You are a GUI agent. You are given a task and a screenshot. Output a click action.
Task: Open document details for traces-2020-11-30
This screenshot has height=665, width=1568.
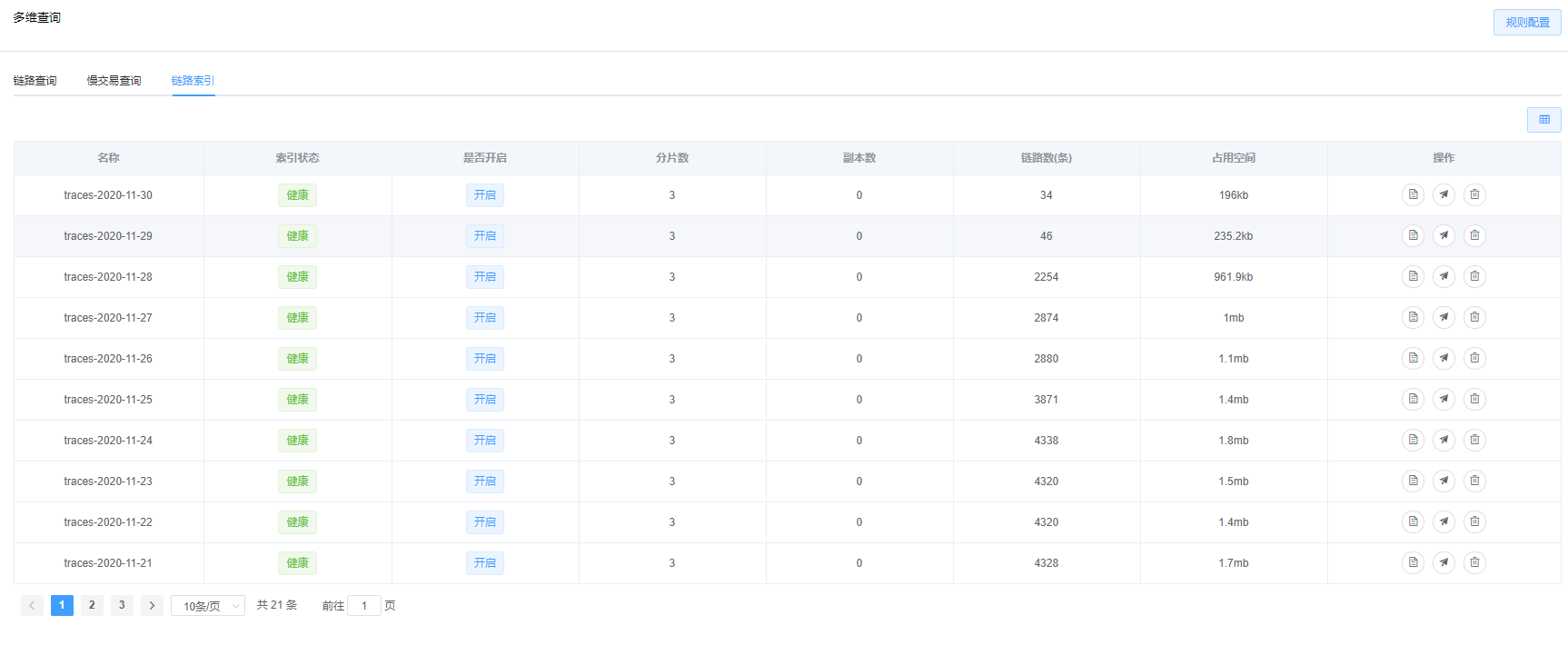tap(1413, 194)
